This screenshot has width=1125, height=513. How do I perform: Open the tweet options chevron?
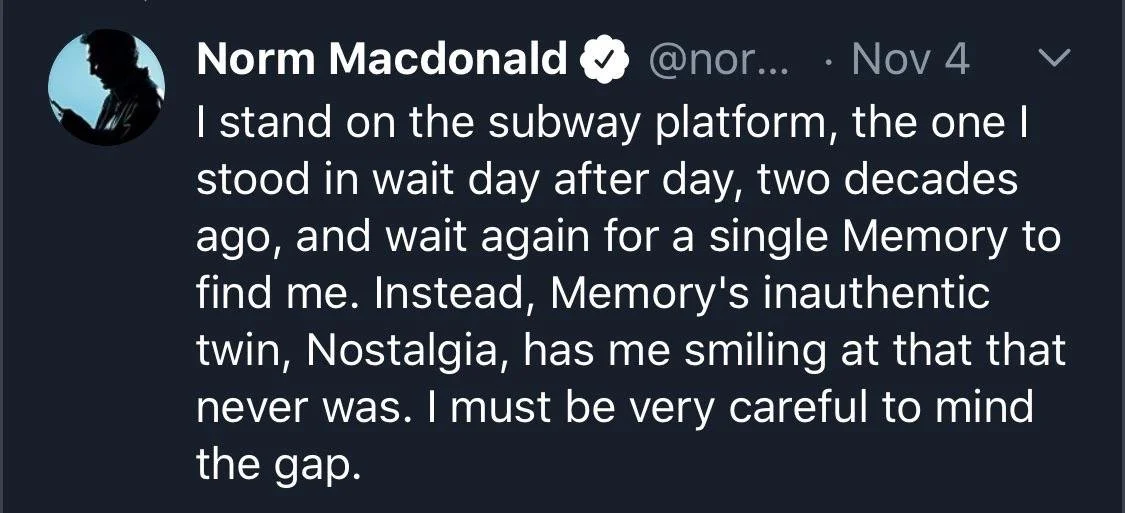tap(1054, 57)
